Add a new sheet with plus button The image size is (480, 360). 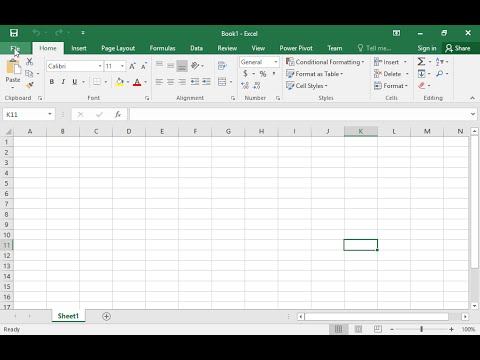coord(106,316)
